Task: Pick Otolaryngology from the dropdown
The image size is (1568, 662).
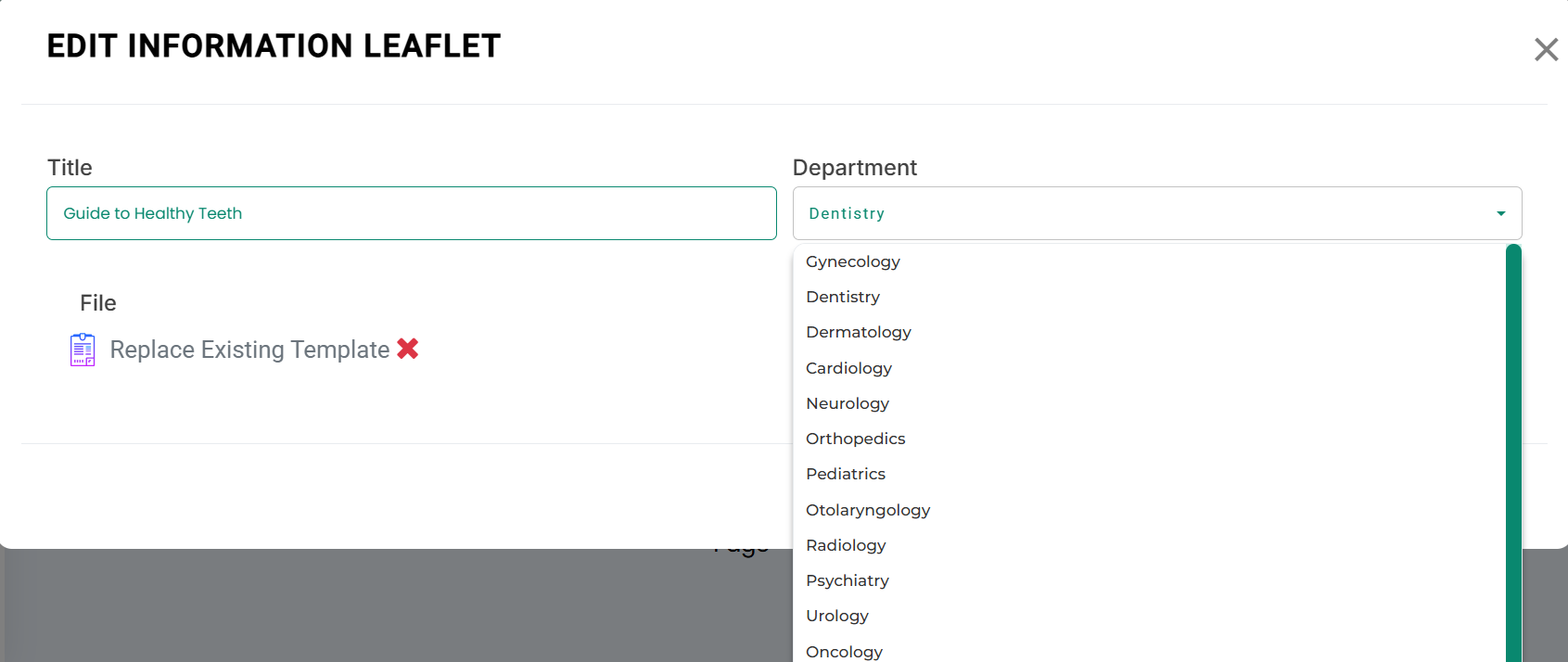Action: pyautogui.click(x=868, y=510)
